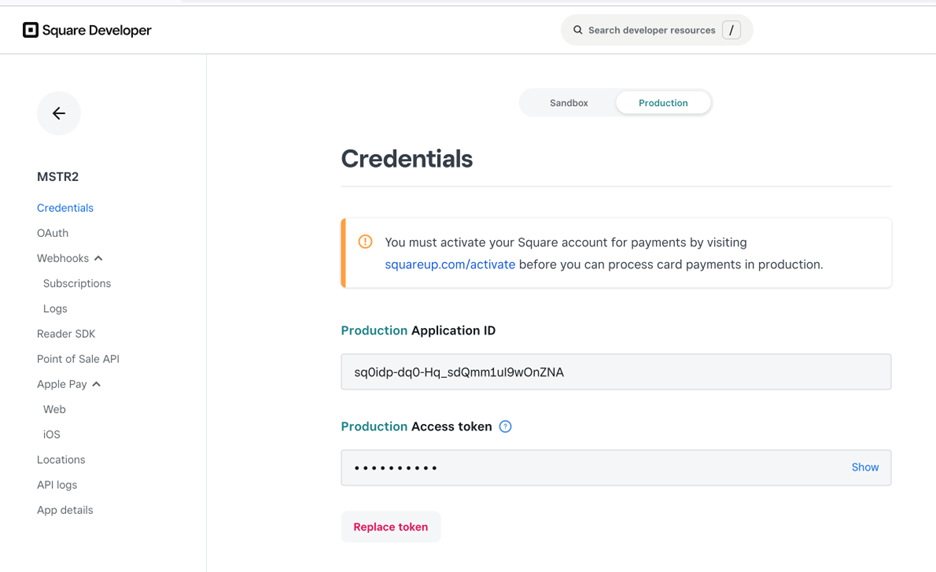936x572 pixels.
Task: Open Apple Pay iOS settings
Action: 52,435
